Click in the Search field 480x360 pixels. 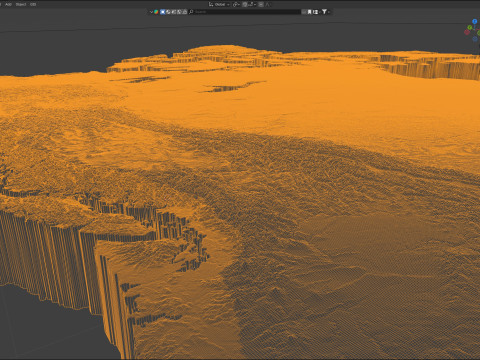[x=245, y=12]
